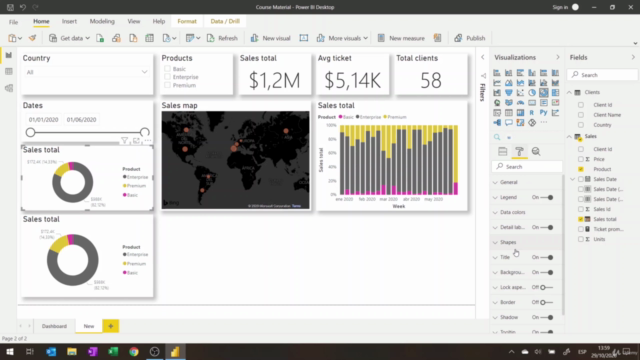Click the Publish button
The width and height of the screenshot is (640, 360).
pyautogui.click(x=470, y=38)
